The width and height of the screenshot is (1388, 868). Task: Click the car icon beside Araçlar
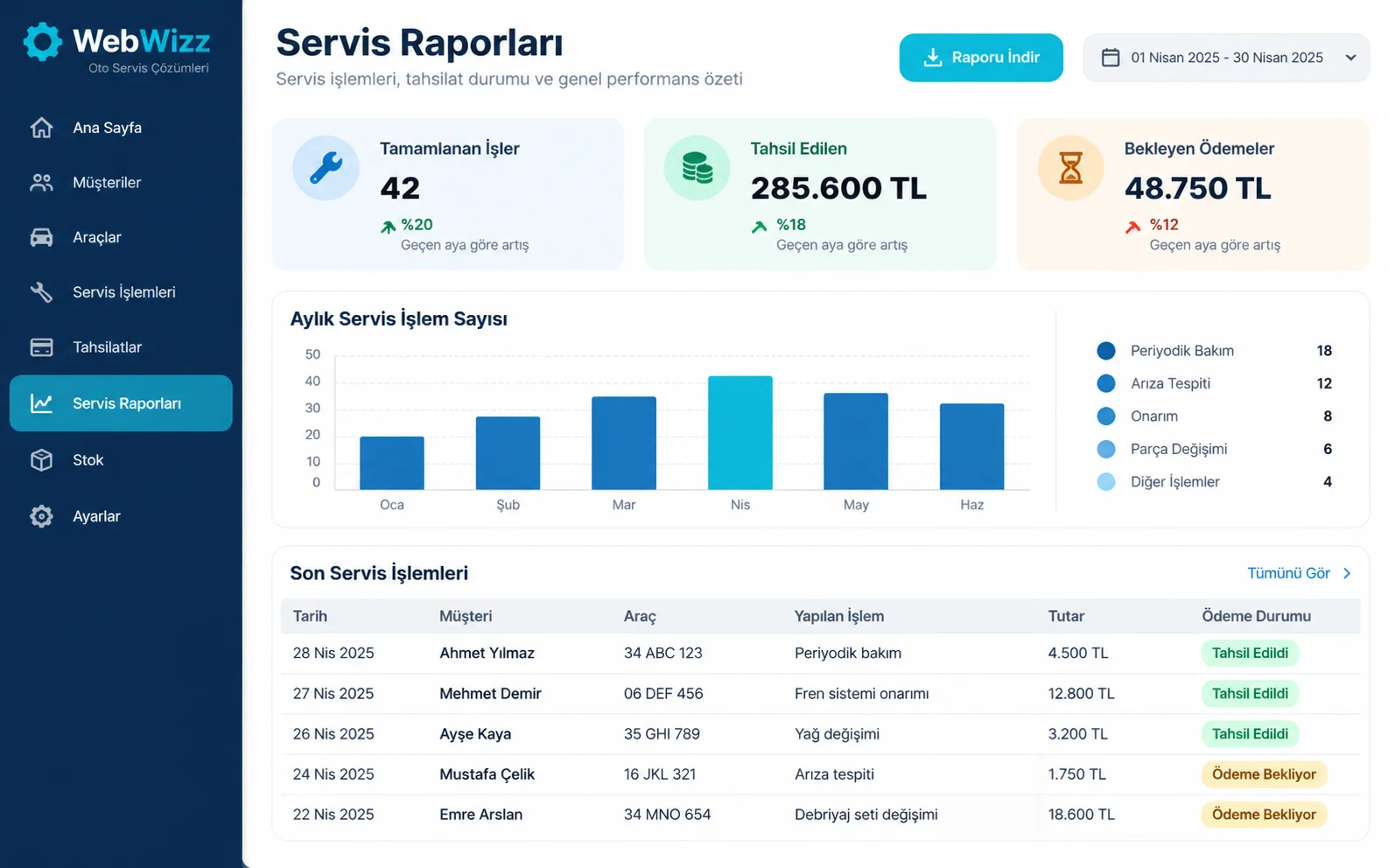tap(41, 237)
